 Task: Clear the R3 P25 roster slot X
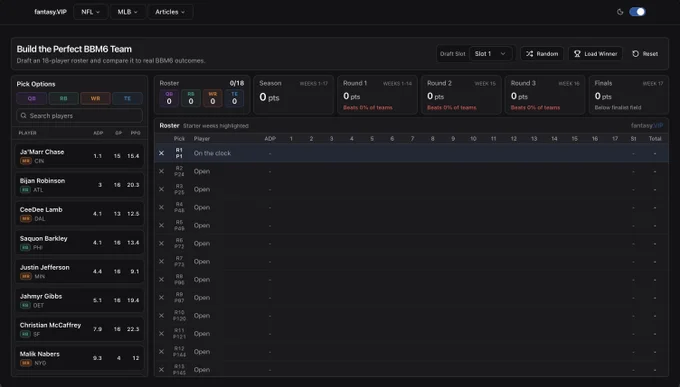(161, 189)
